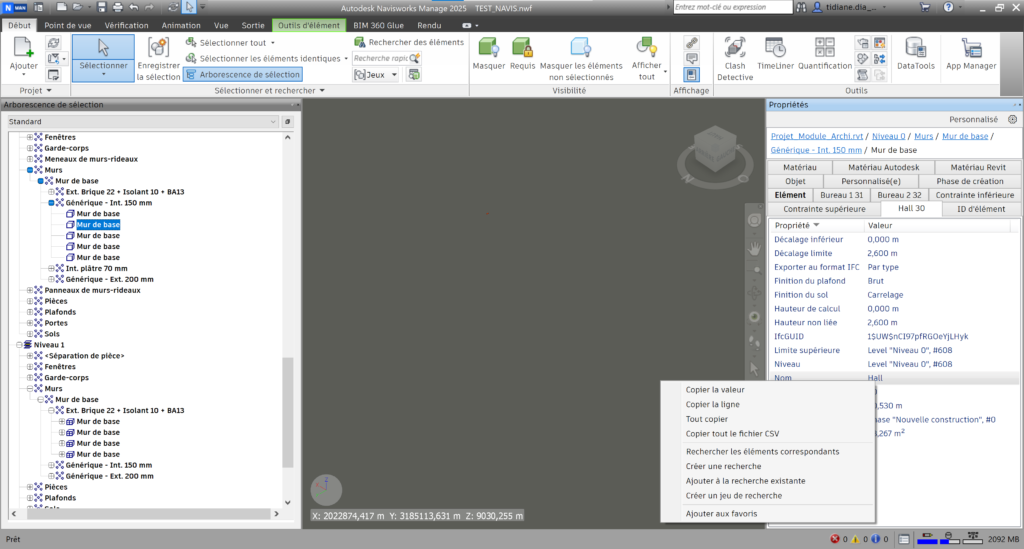1024x549 pixels.
Task: Launch the TimeLiner tool
Action: point(775,56)
